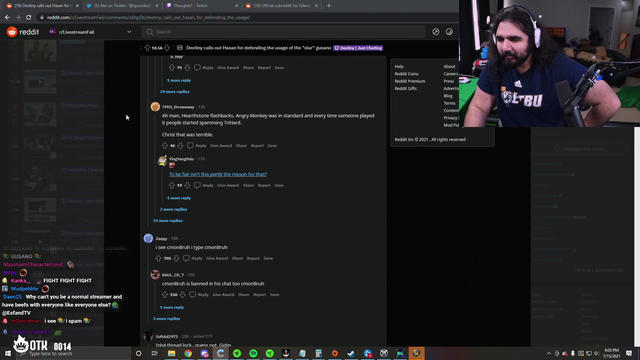Switch to the Thoughts? - Twitch tab

(202, 6)
